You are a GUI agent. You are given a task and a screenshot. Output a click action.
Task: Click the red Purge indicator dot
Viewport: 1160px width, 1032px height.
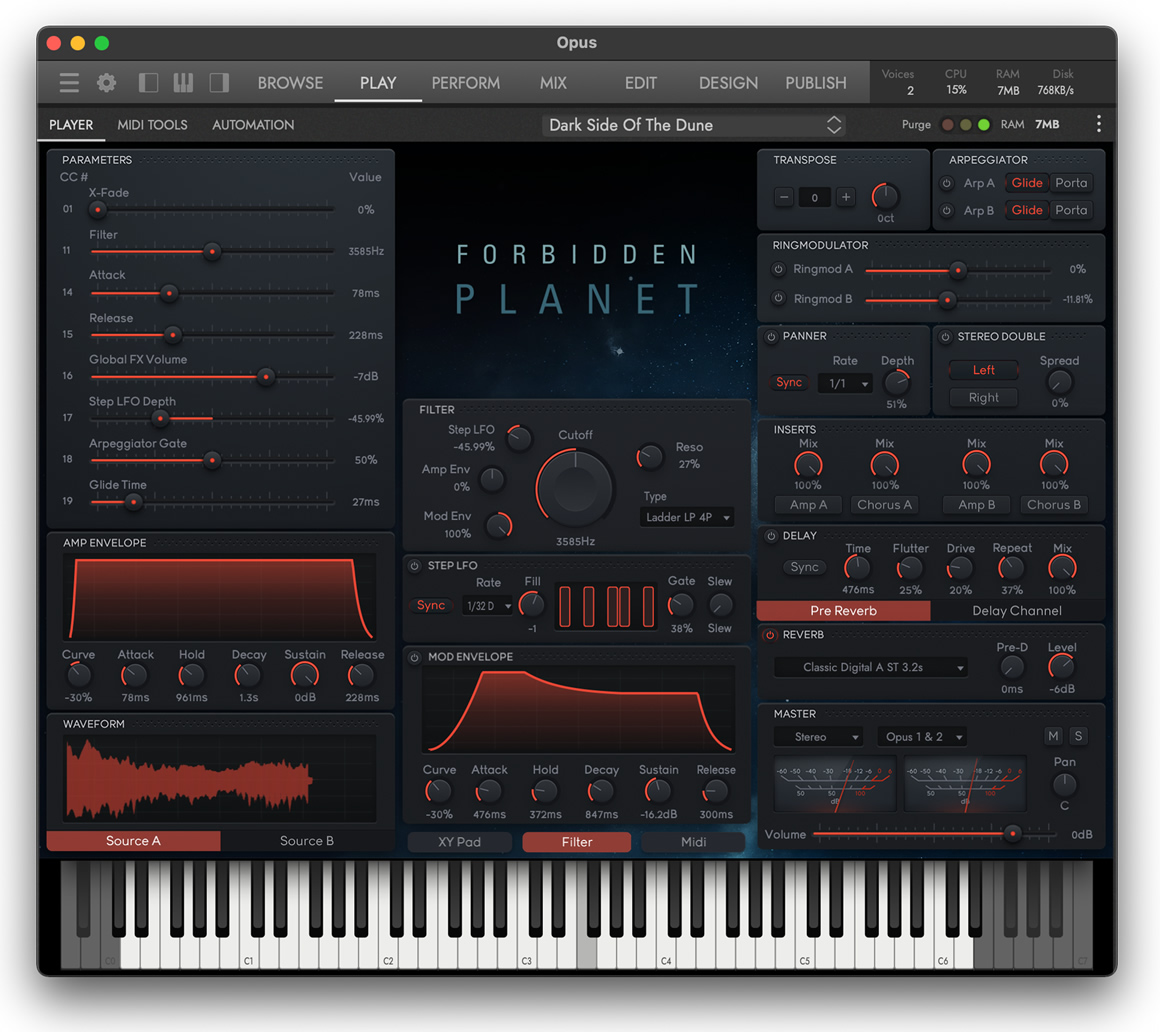click(948, 124)
